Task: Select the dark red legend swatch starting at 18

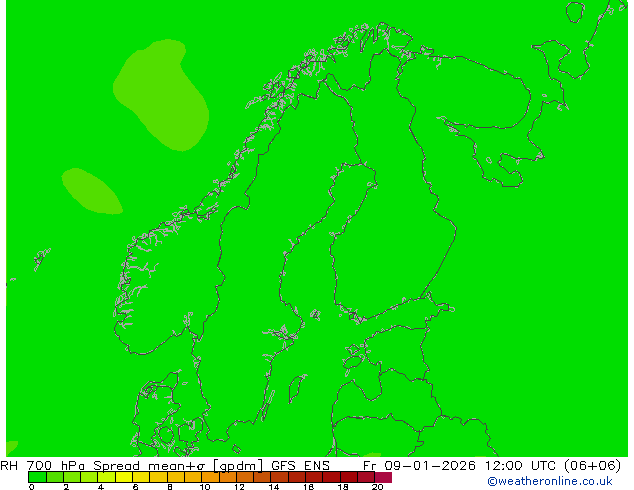Action: pos(349,477)
